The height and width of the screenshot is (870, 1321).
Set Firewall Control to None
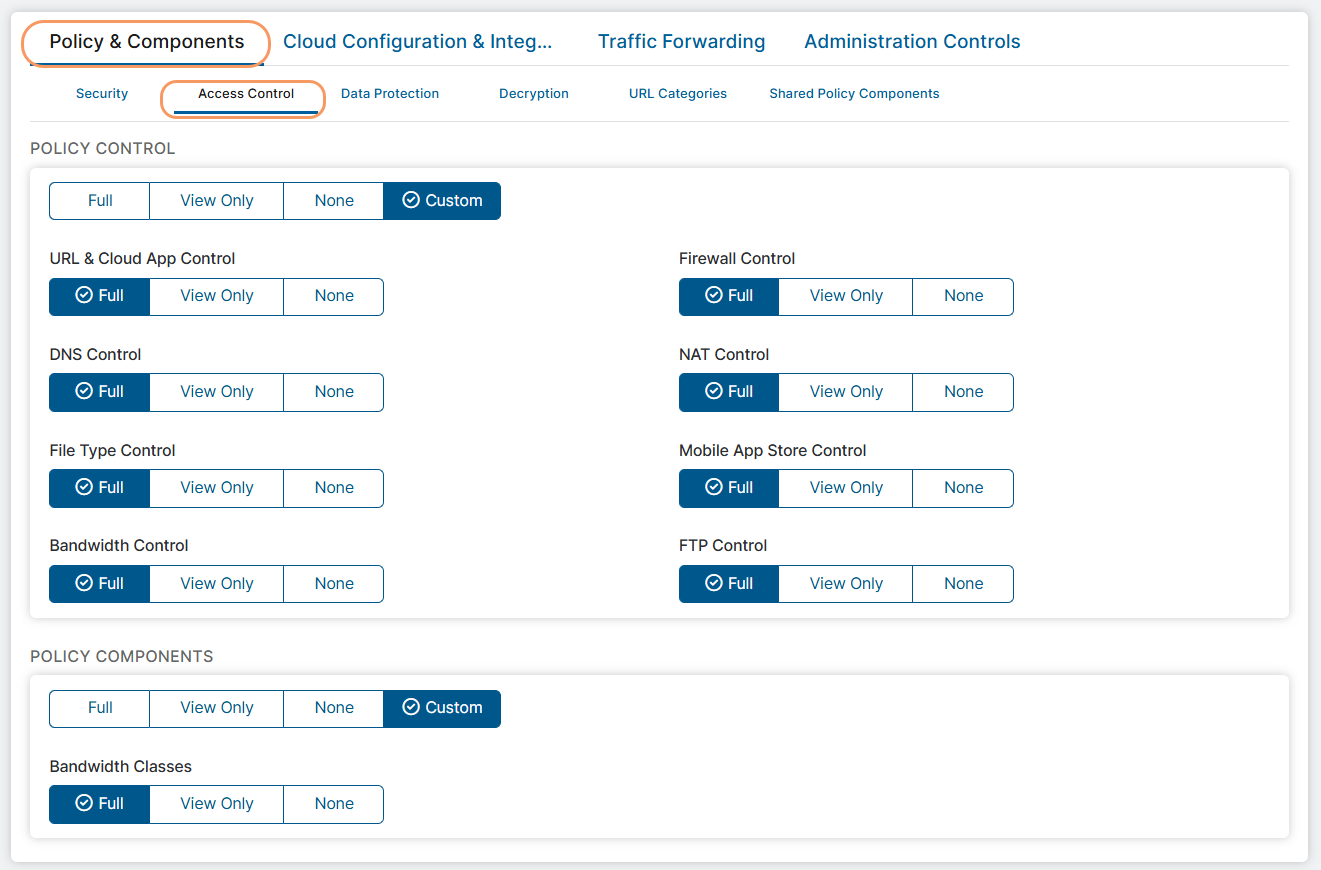pos(963,296)
